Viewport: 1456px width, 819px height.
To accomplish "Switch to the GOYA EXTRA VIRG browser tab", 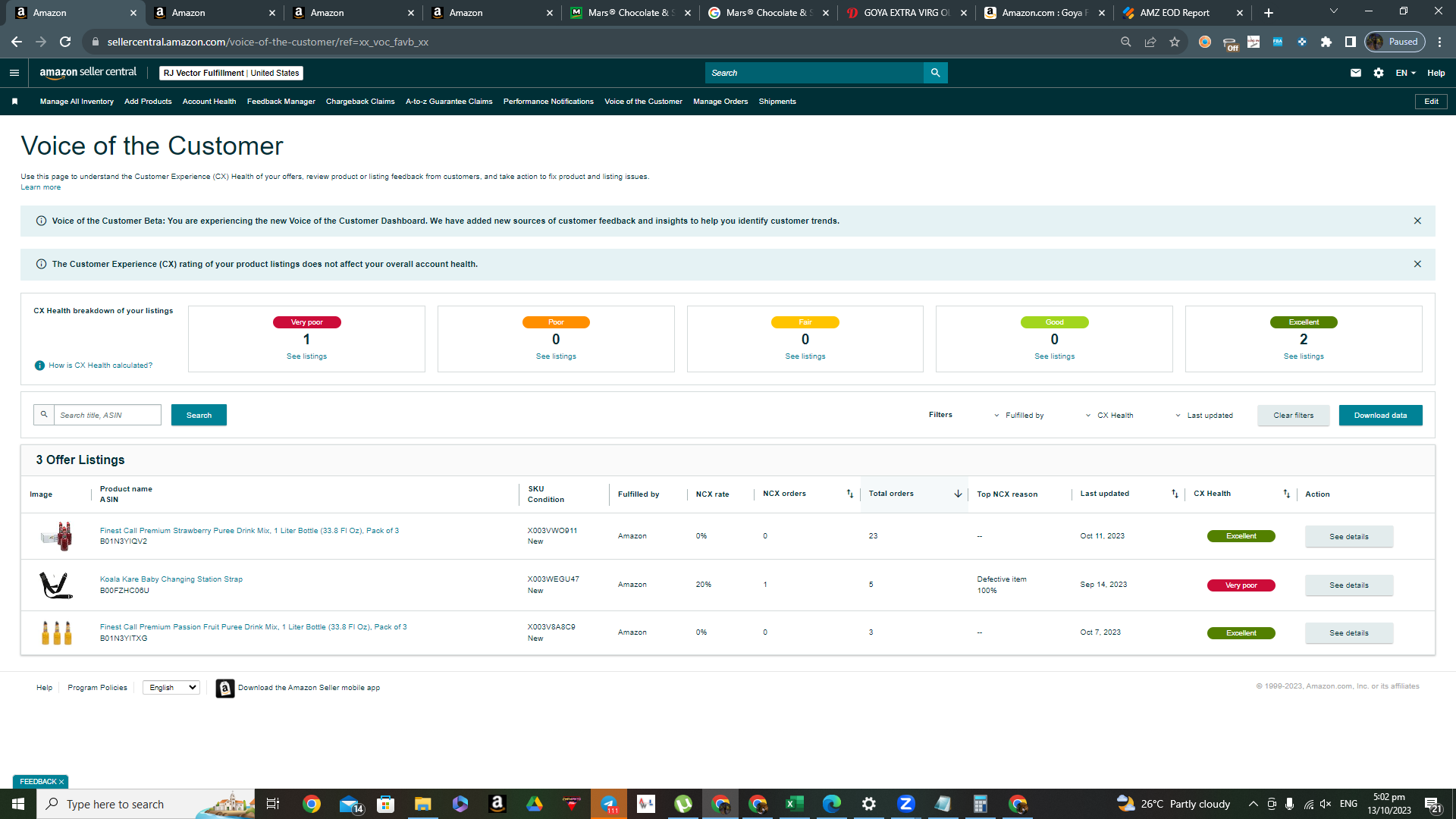I will [908, 13].
